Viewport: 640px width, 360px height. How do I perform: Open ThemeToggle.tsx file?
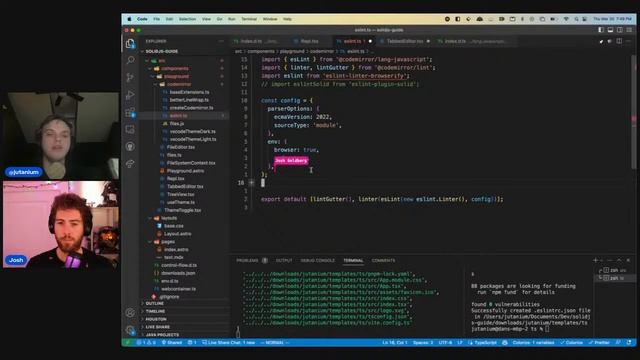[x=182, y=210]
